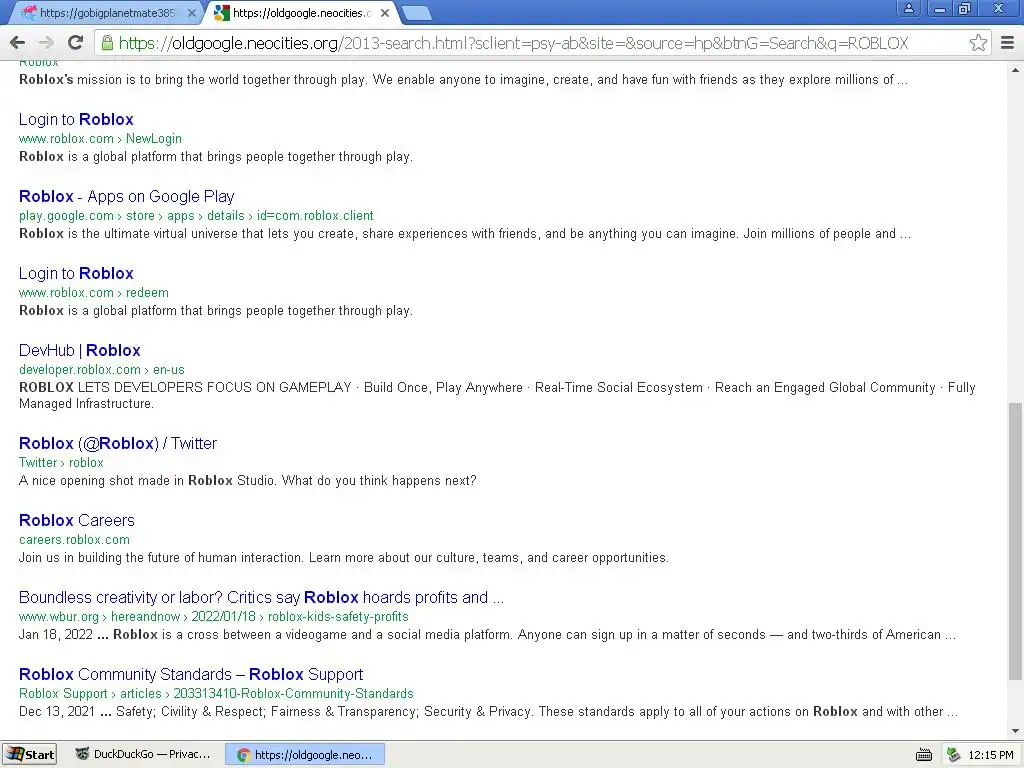Click the 'Roblox's mission is to bring' snippet
This screenshot has height=768, width=1024.
tap(463, 80)
